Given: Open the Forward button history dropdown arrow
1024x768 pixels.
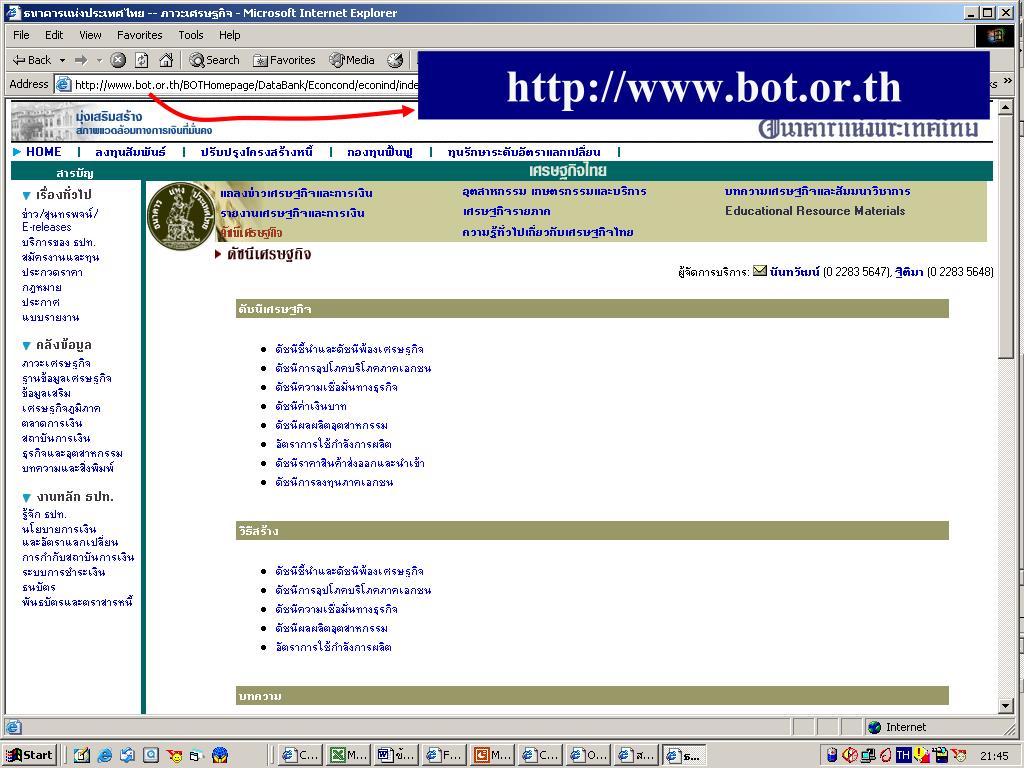Looking at the screenshot, I should click(x=99, y=60).
